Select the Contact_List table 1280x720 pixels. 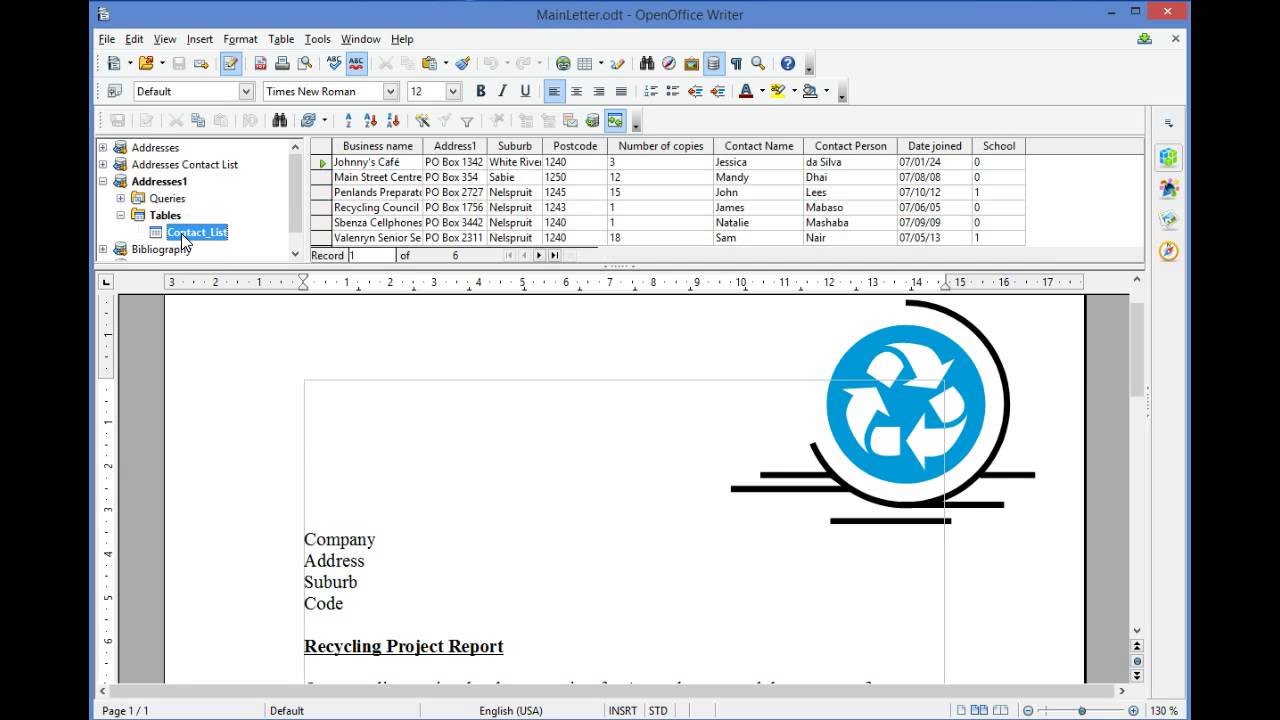(x=197, y=232)
